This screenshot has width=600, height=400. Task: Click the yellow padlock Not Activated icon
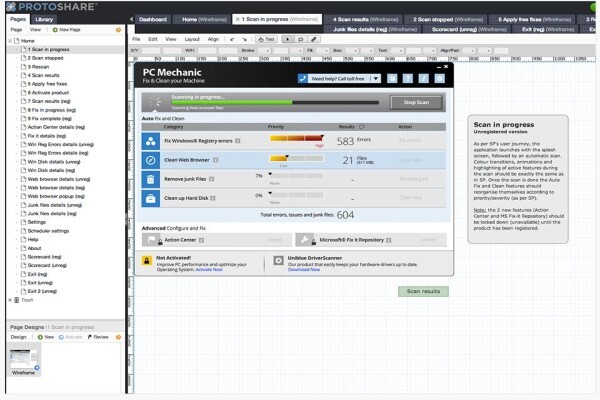(x=147, y=261)
